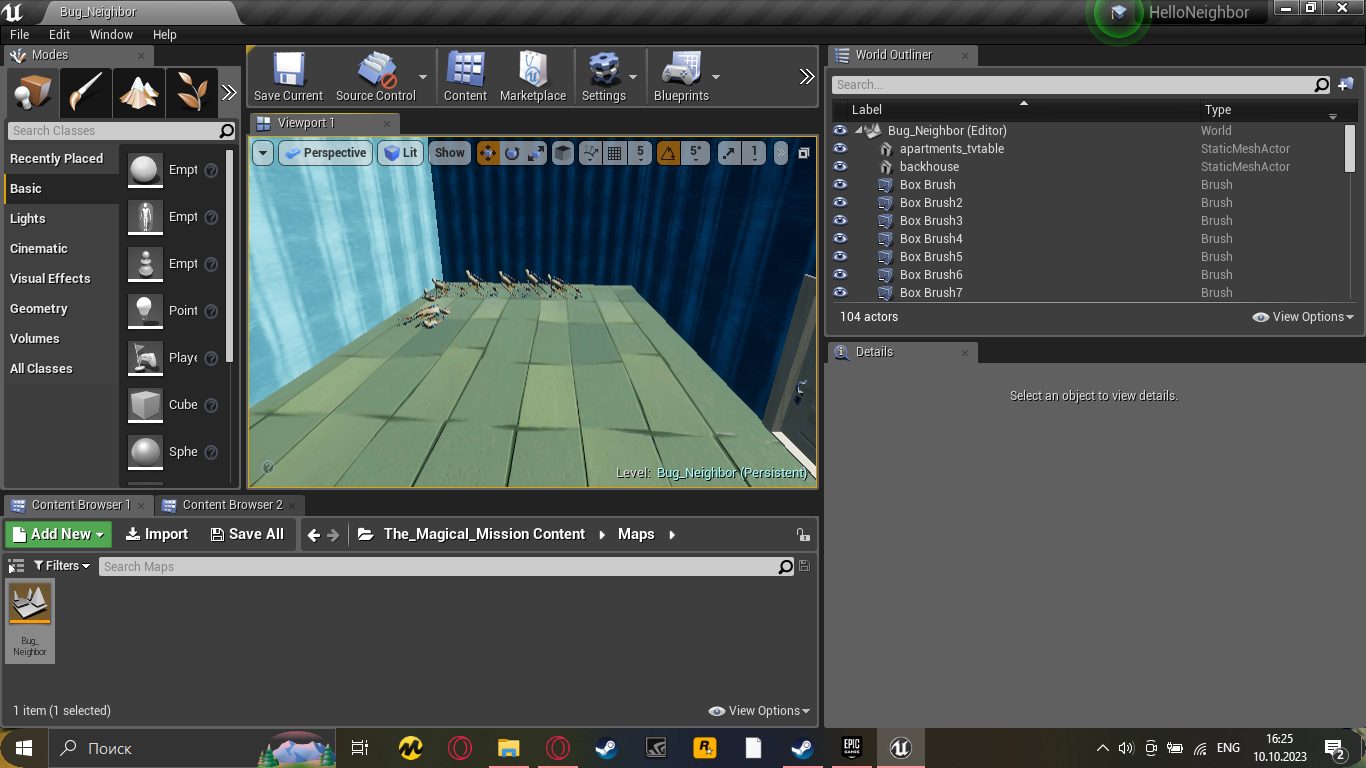Go forward in Content Browser history
This screenshot has height=768, width=1366.
pyautogui.click(x=334, y=535)
